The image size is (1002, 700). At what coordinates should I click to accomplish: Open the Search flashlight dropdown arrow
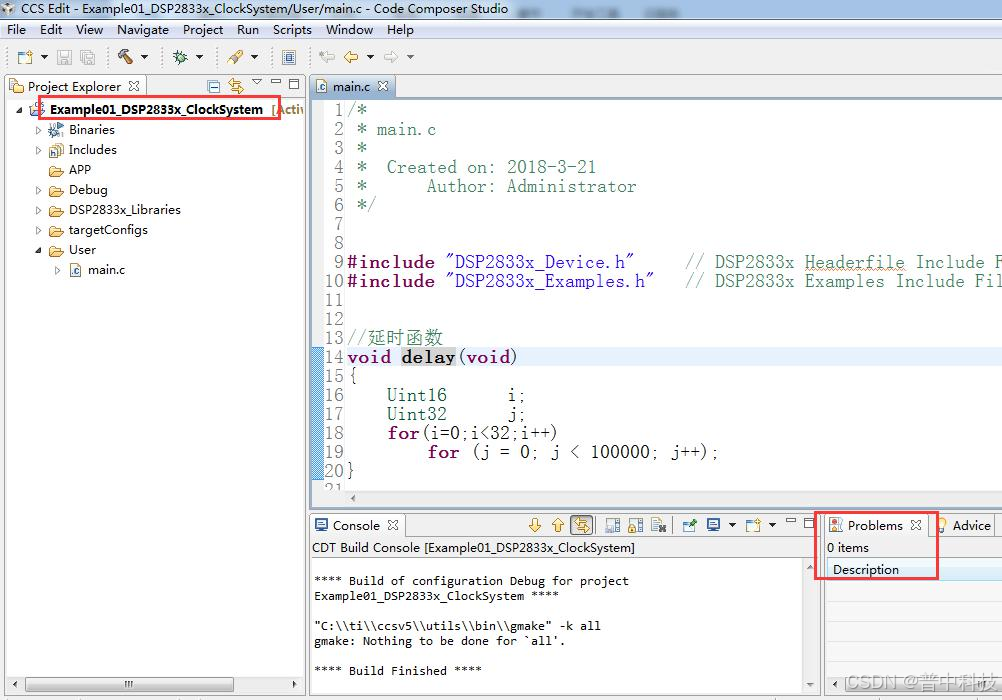[x=254, y=57]
